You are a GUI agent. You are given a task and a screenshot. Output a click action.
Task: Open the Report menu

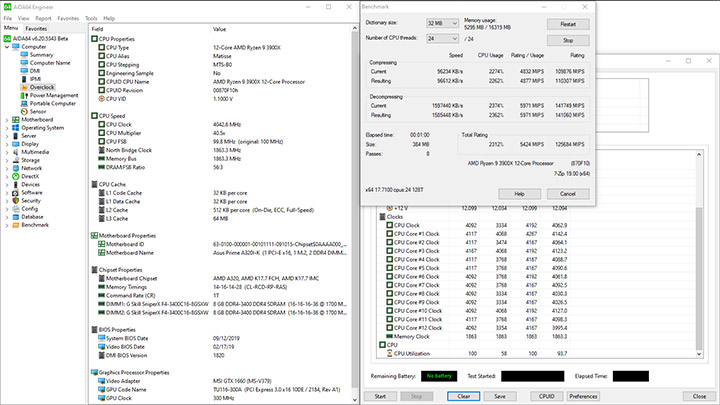click(43, 18)
